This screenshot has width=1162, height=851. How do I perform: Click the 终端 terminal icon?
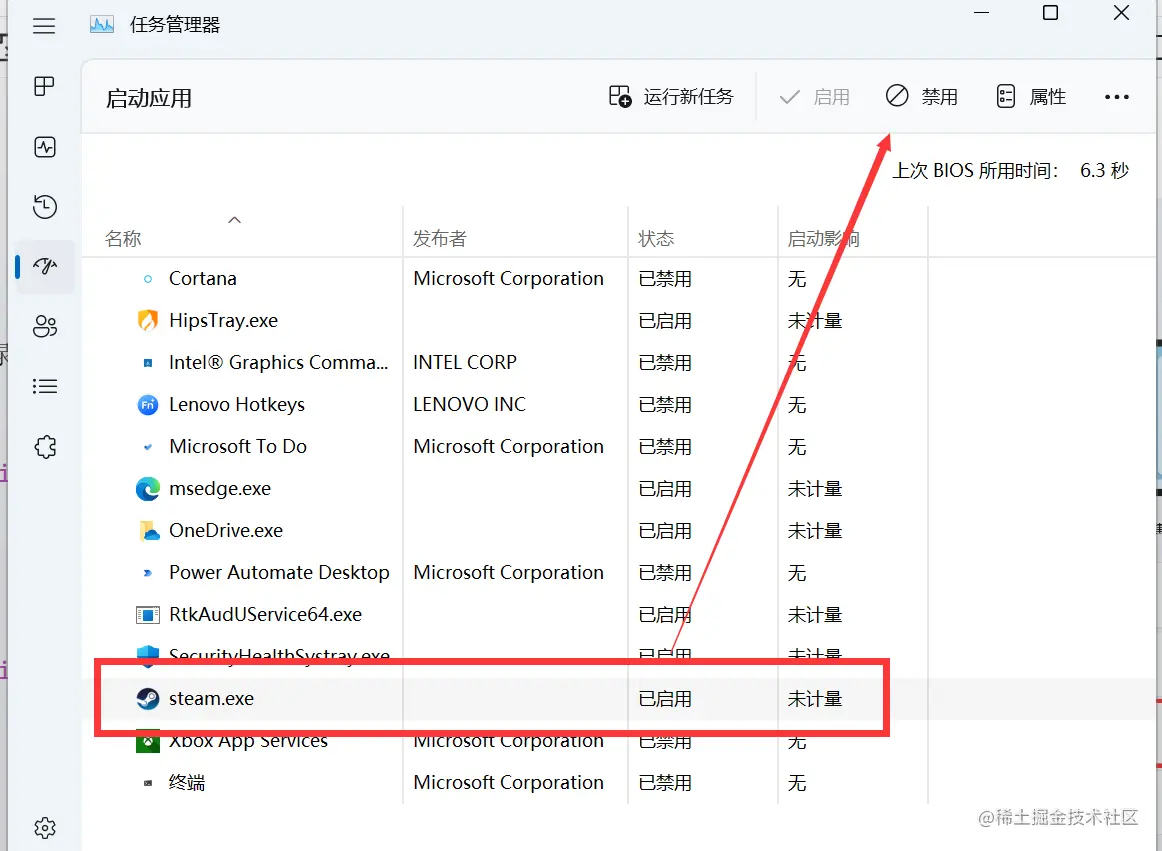pos(147,783)
